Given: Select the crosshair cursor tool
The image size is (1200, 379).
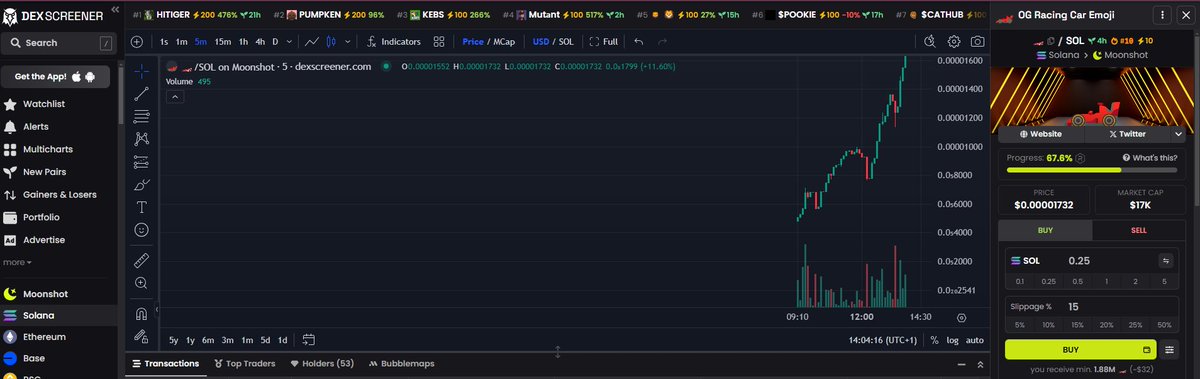Looking at the screenshot, I should click(141, 71).
